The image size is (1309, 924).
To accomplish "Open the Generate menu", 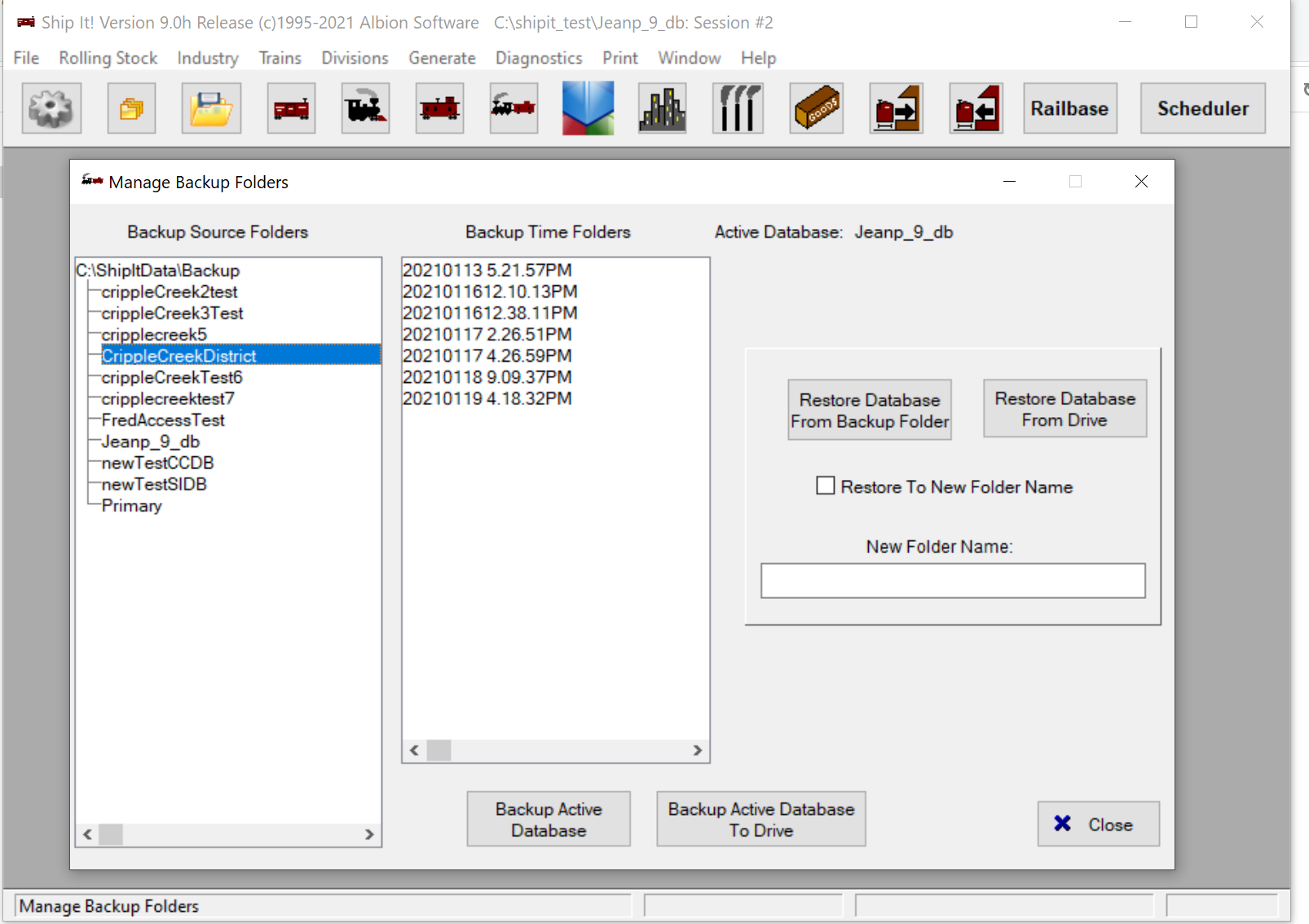I will click(442, 58).
